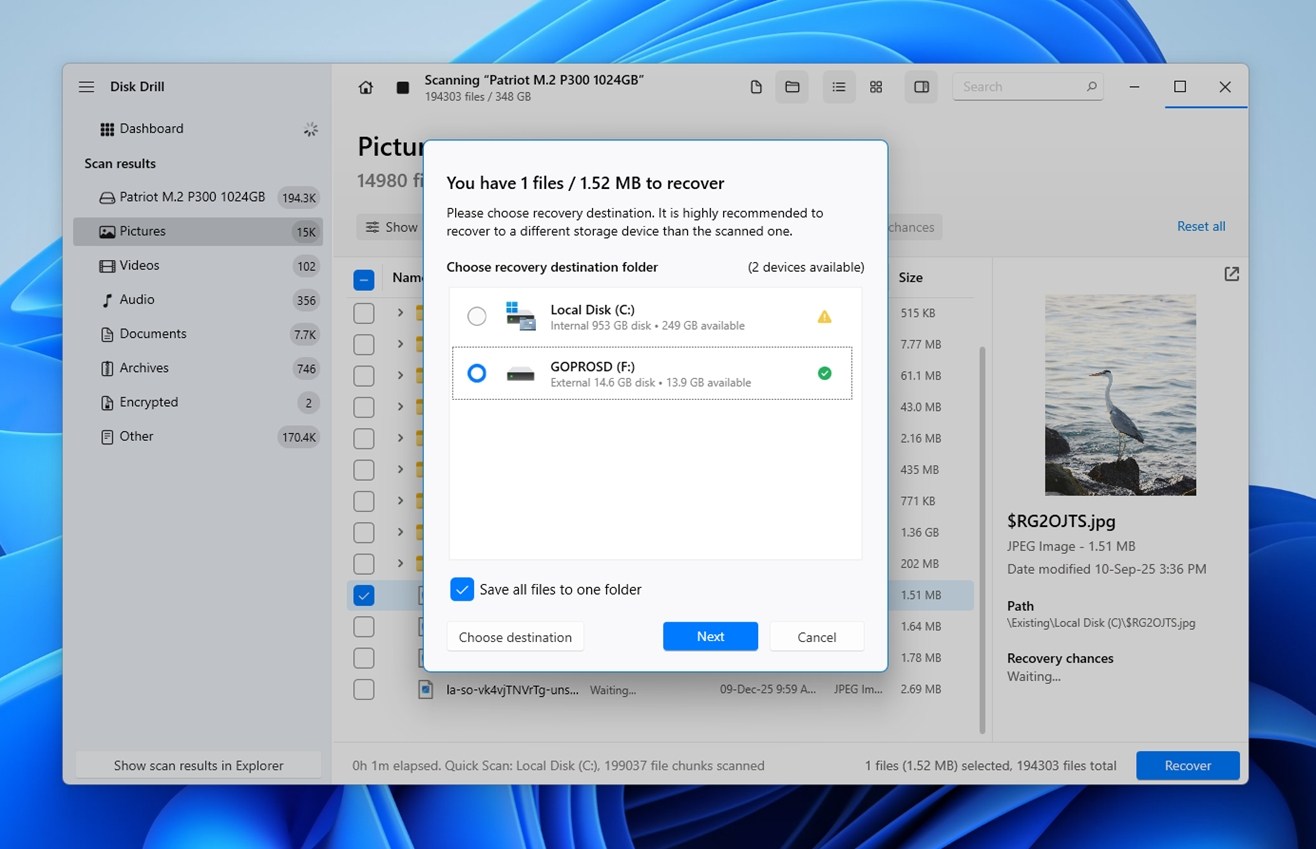Click the green check icon for GOPROSD (F:)

click(x=824, y=373)
